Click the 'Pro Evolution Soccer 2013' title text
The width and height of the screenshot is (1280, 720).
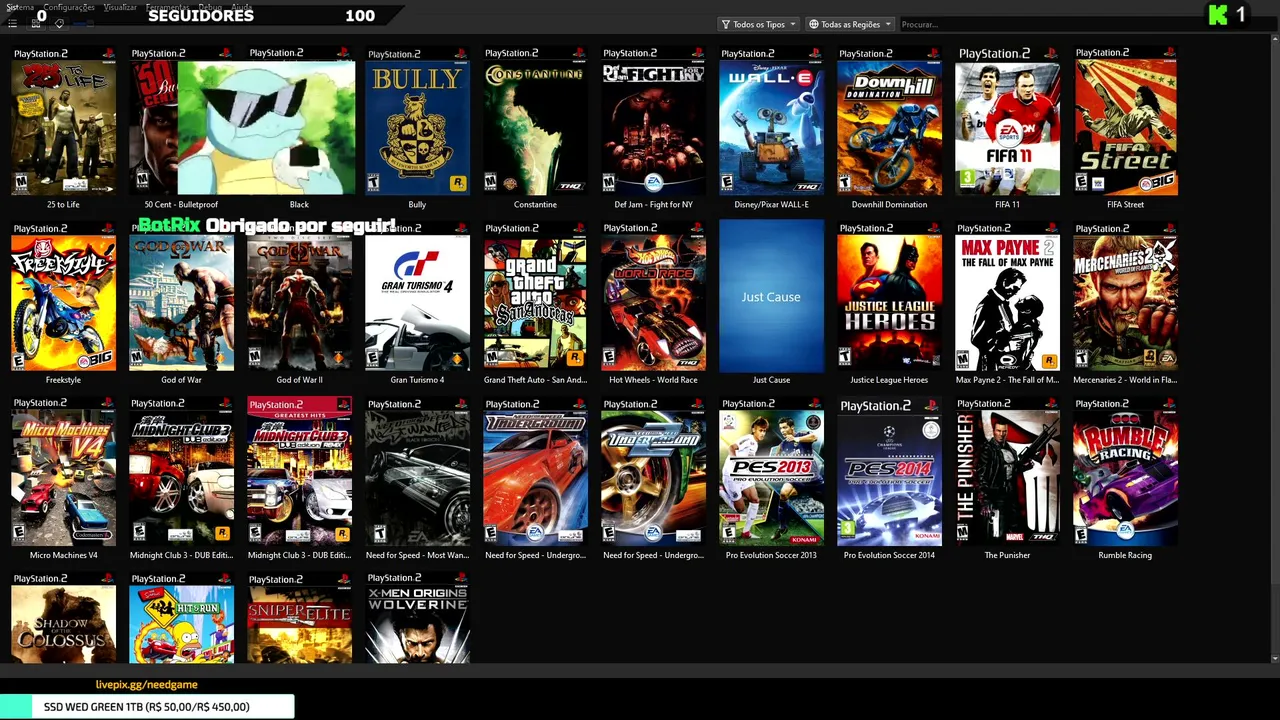(x=771, y=555)
